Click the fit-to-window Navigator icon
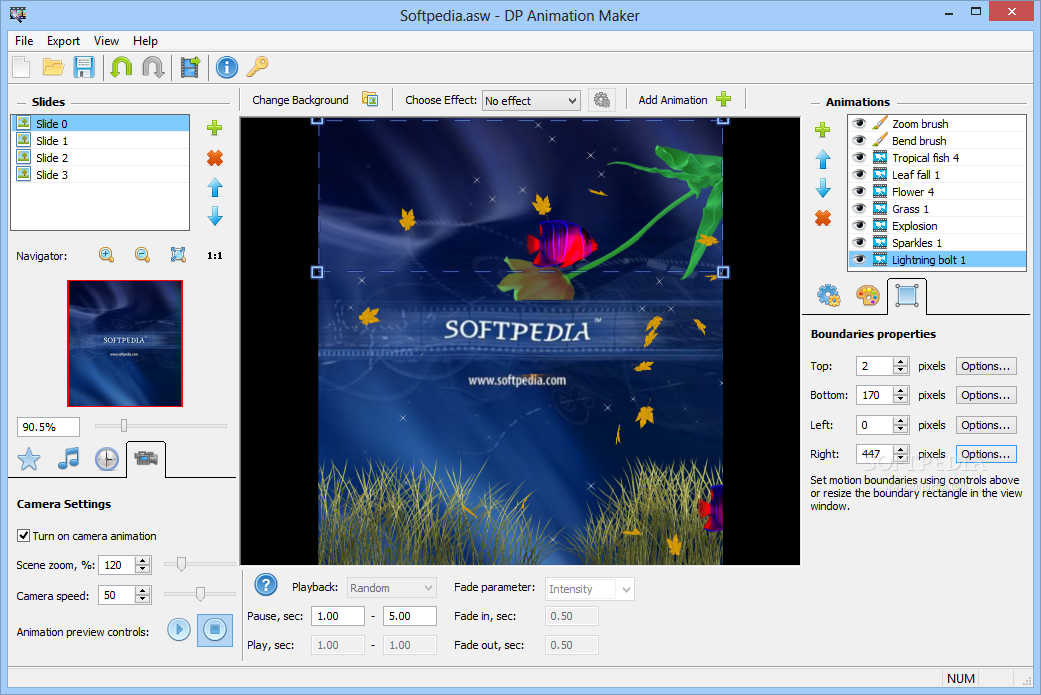 pyautogui.click(x=178, y=255)
